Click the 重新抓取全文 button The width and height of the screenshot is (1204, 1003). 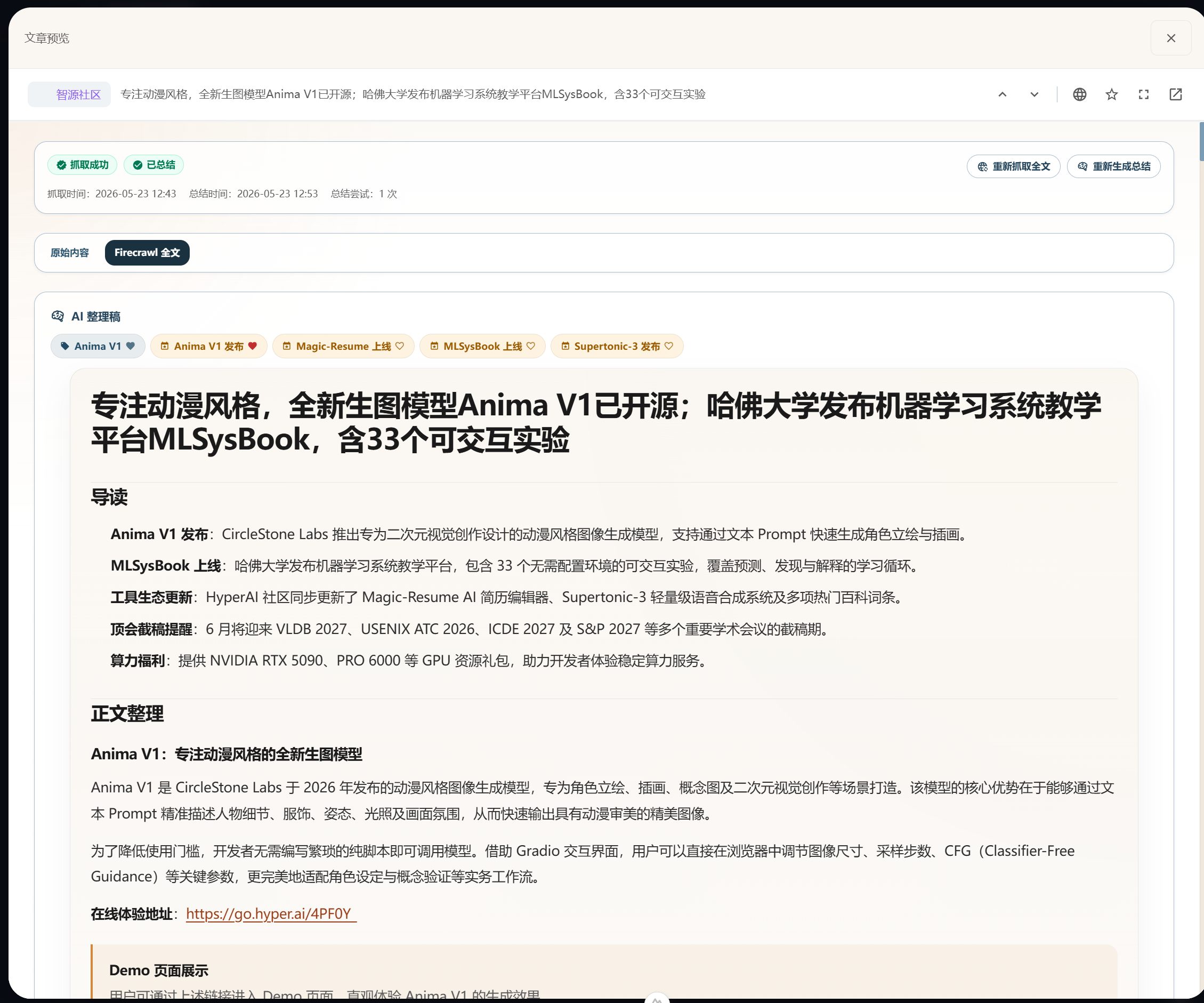click(1013, 166)
